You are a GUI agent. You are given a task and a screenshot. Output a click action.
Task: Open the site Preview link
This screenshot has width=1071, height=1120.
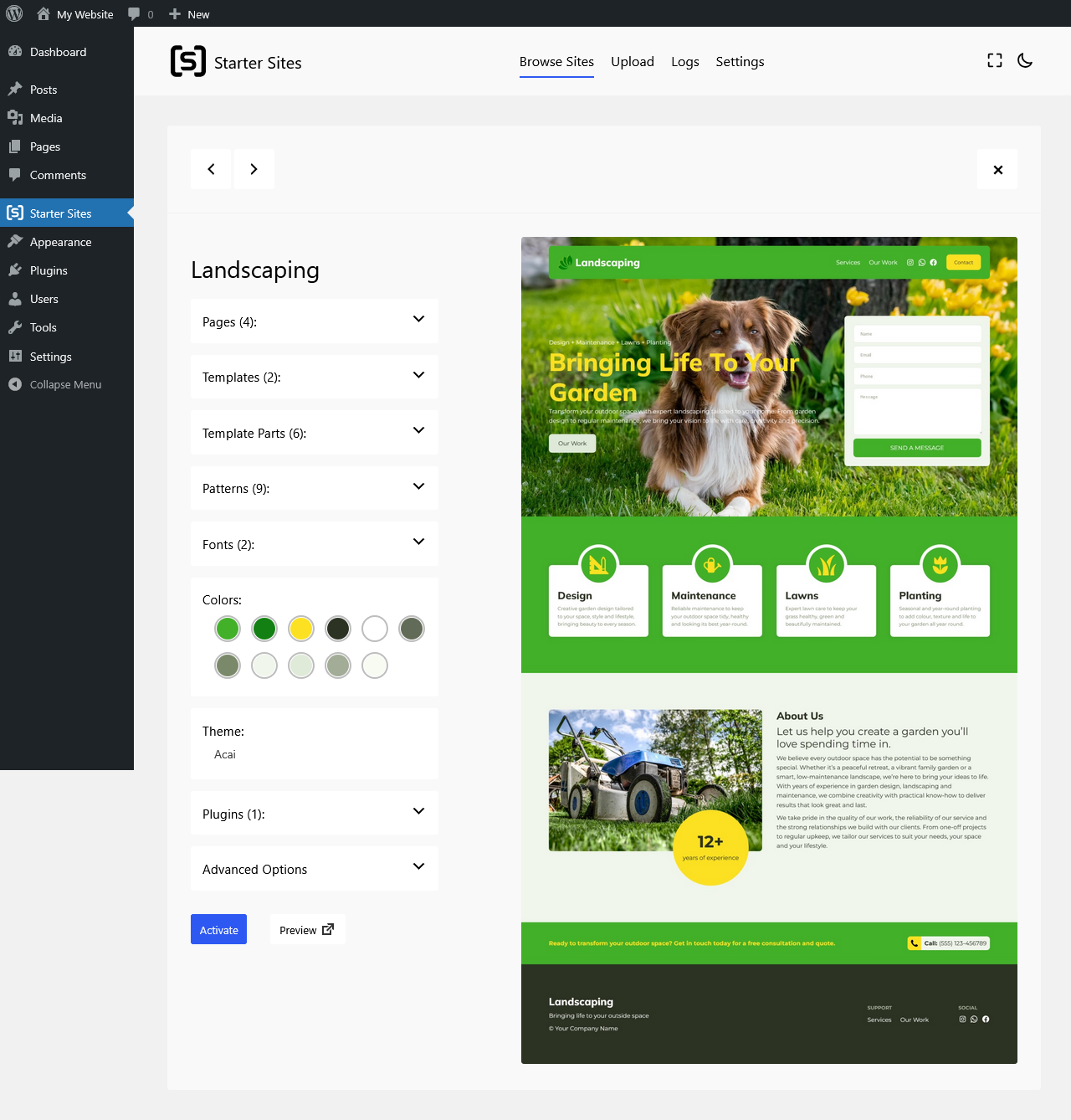(307, 929)
